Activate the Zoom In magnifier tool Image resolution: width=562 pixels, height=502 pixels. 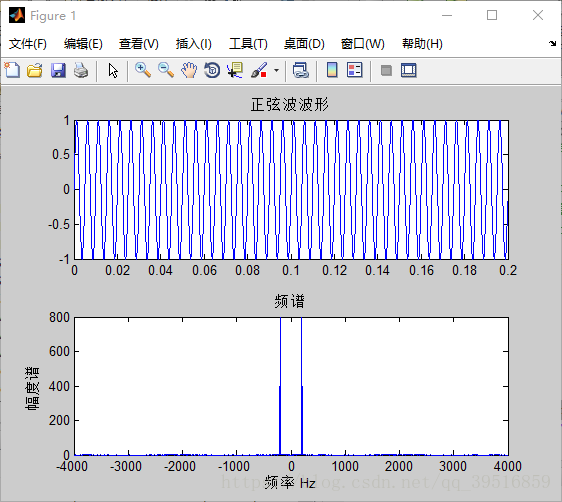click(x=143, y=70)
